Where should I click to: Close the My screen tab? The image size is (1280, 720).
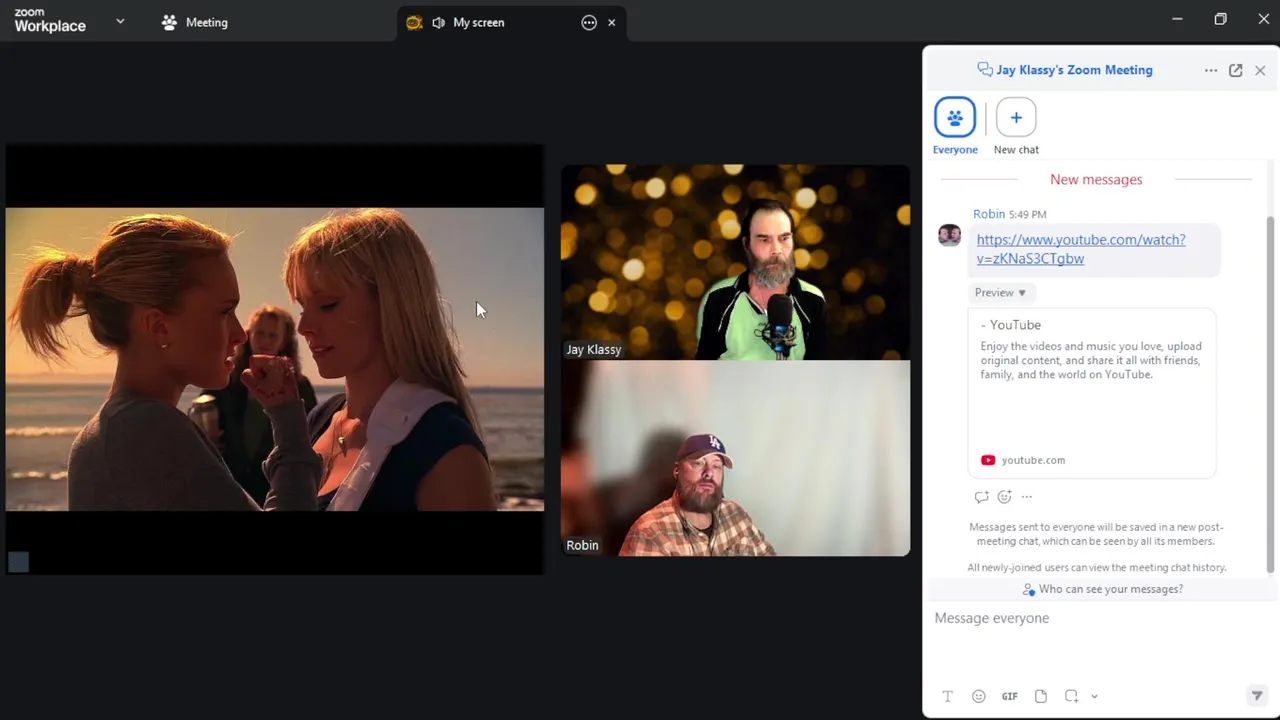[x=611, y=22]
